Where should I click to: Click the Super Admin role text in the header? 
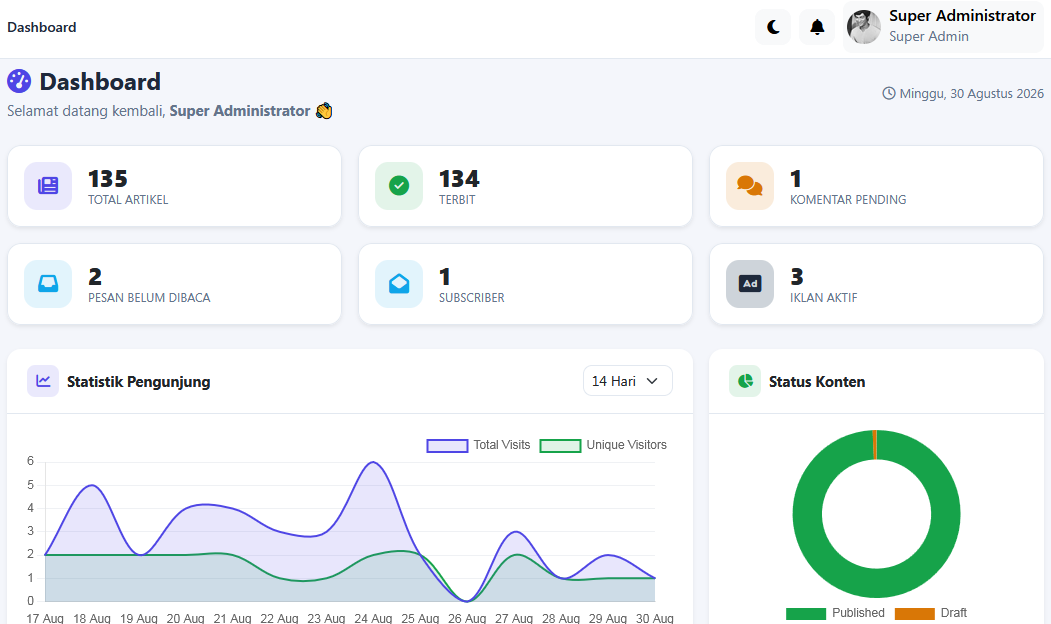pos(928,36)
